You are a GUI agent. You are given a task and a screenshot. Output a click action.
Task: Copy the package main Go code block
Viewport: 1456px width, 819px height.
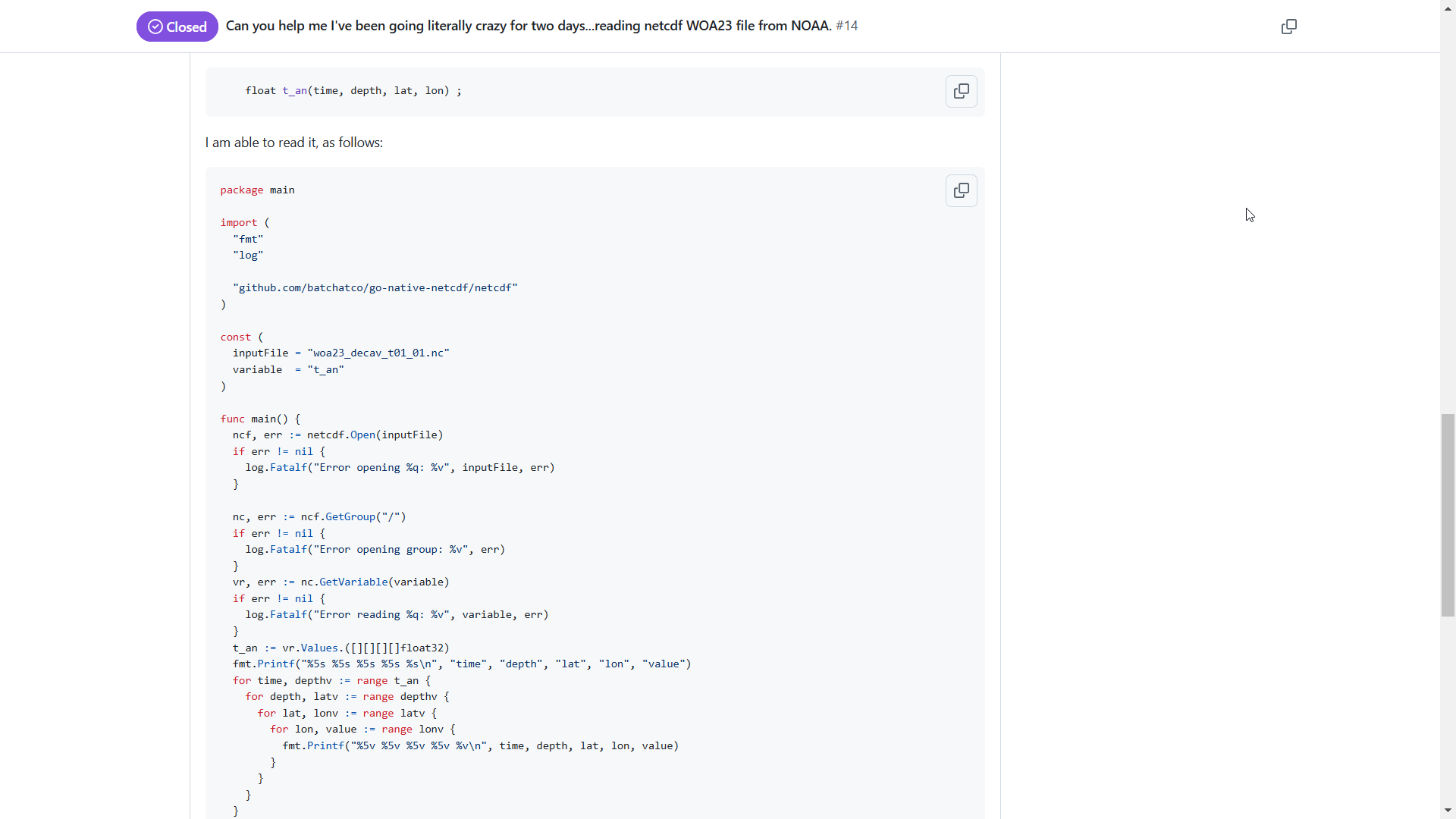(961, 190)
